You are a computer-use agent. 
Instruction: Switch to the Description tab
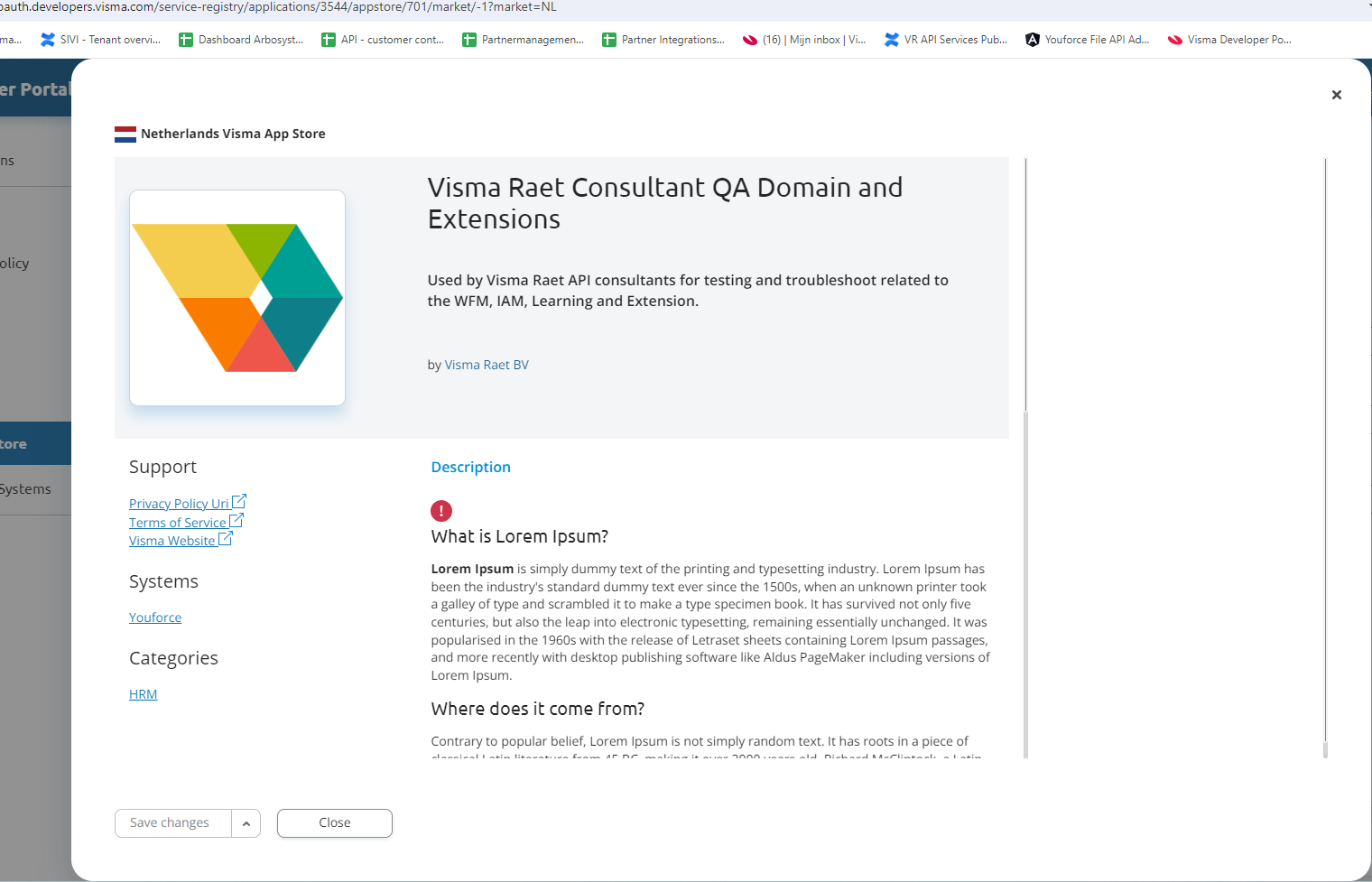470,467
